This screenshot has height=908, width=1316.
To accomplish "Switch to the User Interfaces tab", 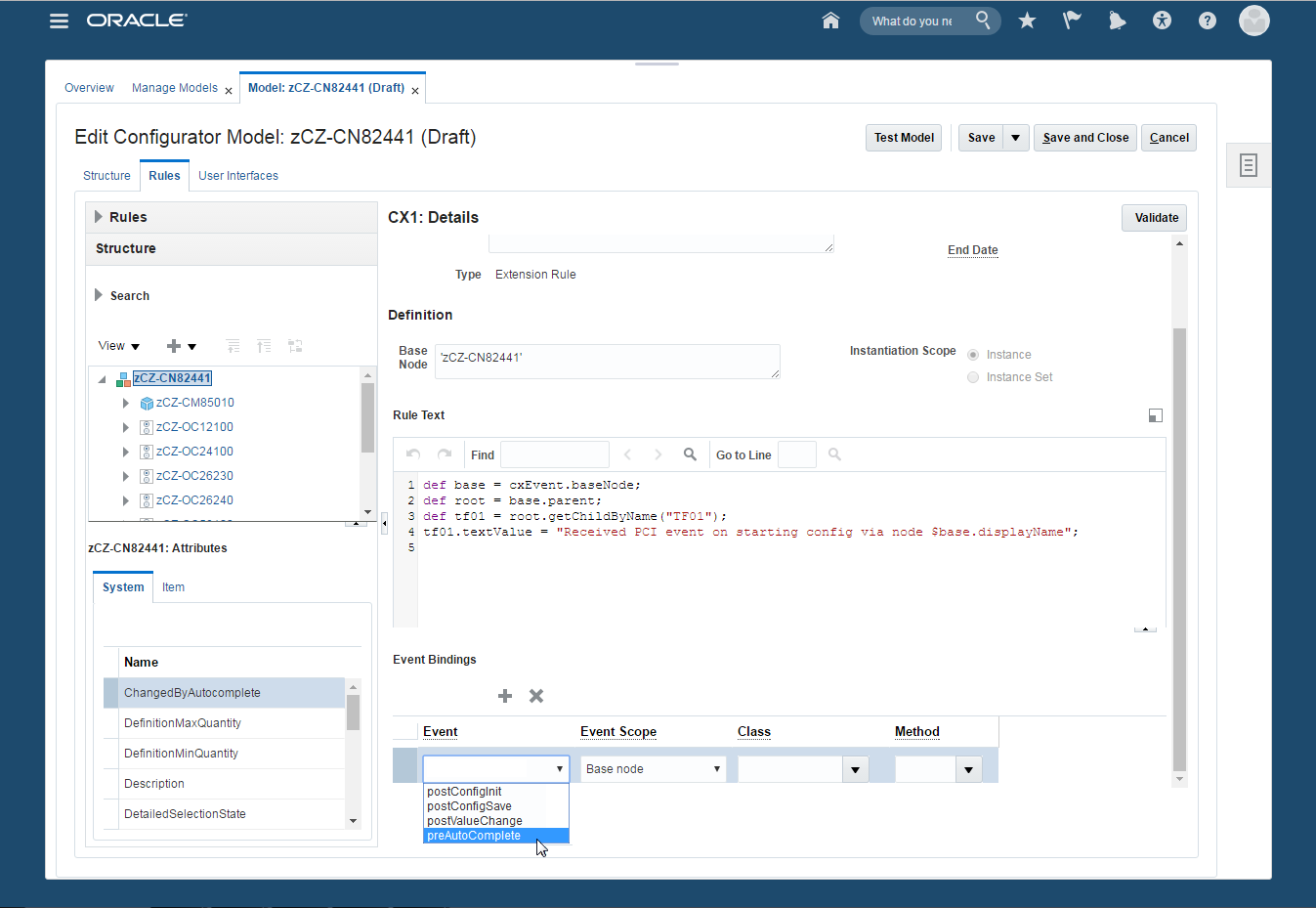I will [238, 176].
